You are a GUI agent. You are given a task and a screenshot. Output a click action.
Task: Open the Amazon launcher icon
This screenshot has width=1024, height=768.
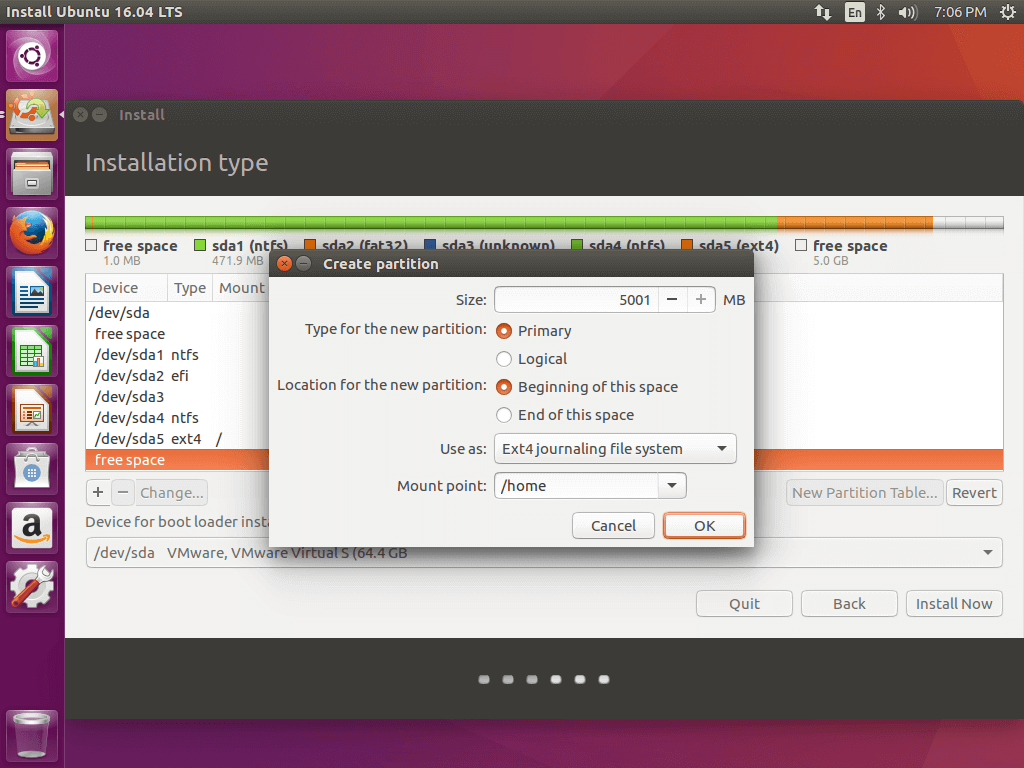click(32, 527)
